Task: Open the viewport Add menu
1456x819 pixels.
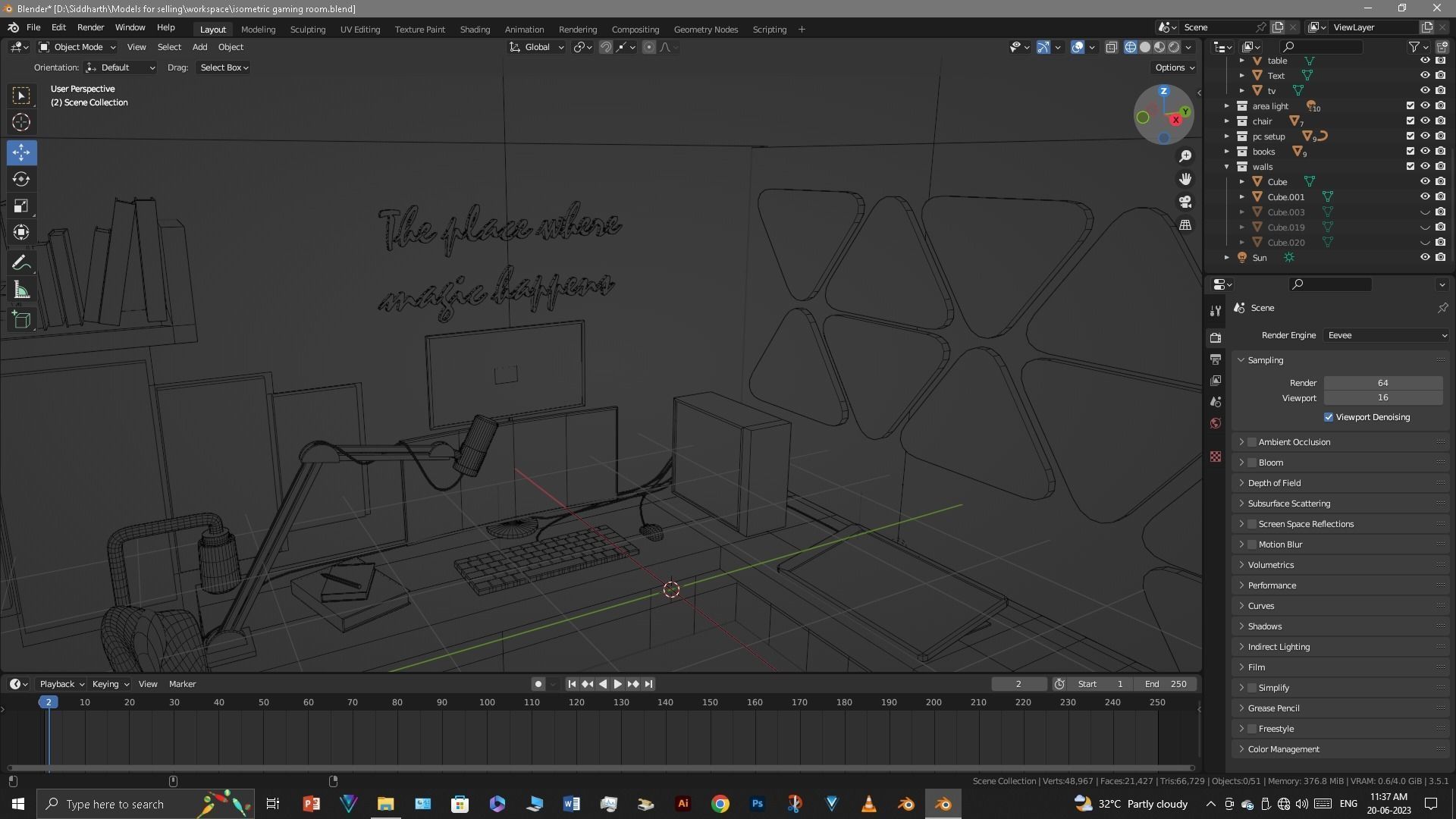Action: tap(199, 47)
